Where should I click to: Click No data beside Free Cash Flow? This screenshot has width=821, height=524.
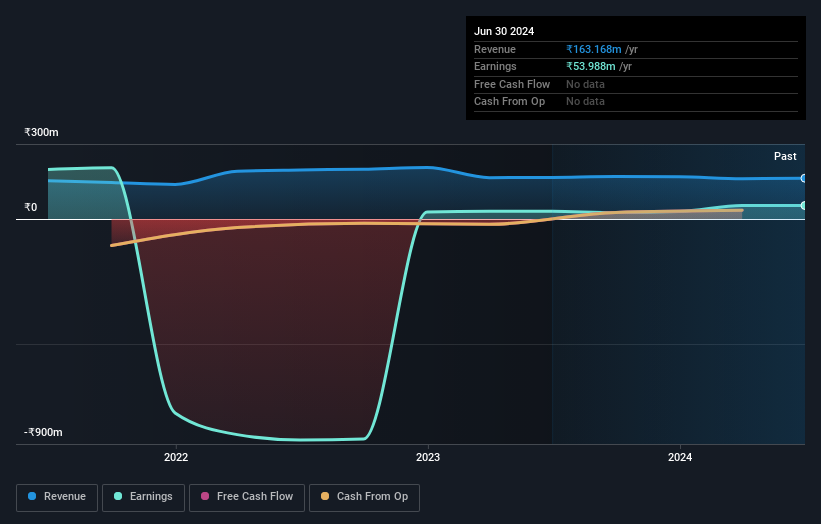click(x=585, y=84)
